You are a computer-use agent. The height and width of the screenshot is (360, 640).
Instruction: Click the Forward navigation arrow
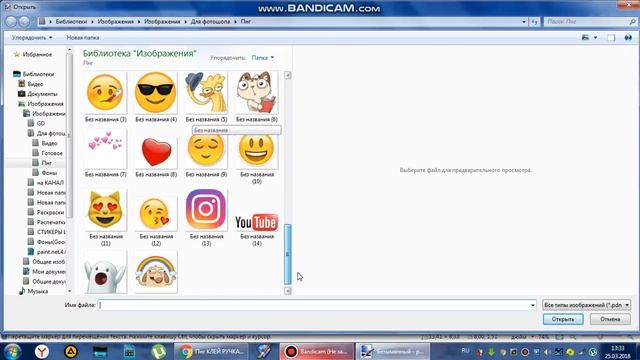(24, 22)
